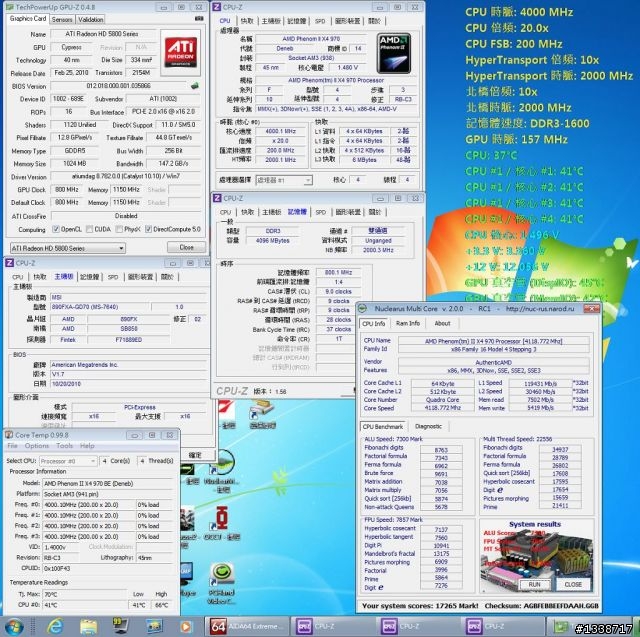Click the 確定 button in CPU-Z mainboard window
Image resolution: width=640 pixels, height=637 pixels.
pyautogui.click(x=195, y=455)
